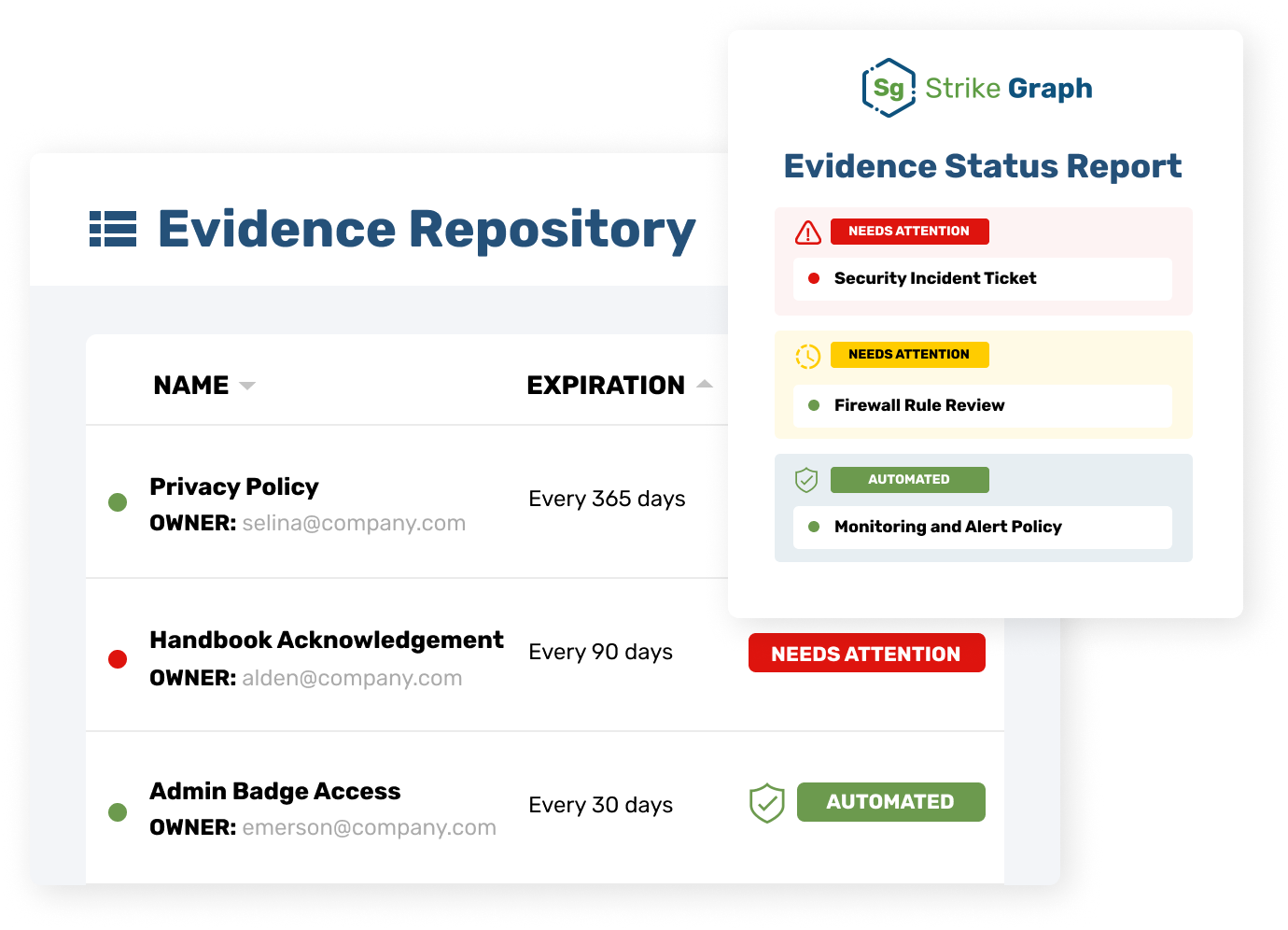Click the owner email selina@company.com
This screenshot has height=930, width=1288.
tap(354, 523)
